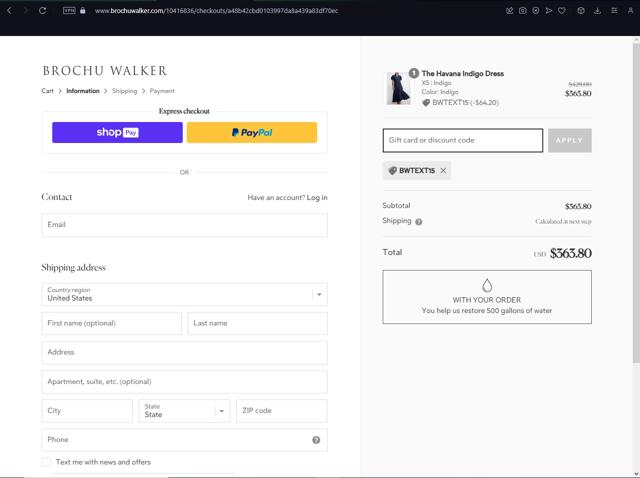
Task: Click the Address input field
Action: pos(184,352)
